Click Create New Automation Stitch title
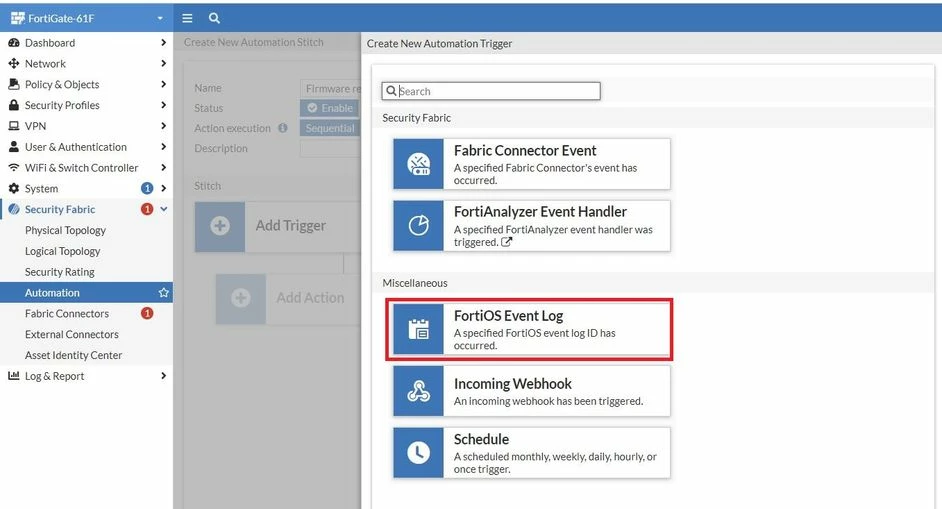Image resolution: width=942 pixels, height=509 pixels. coord(254,42)
